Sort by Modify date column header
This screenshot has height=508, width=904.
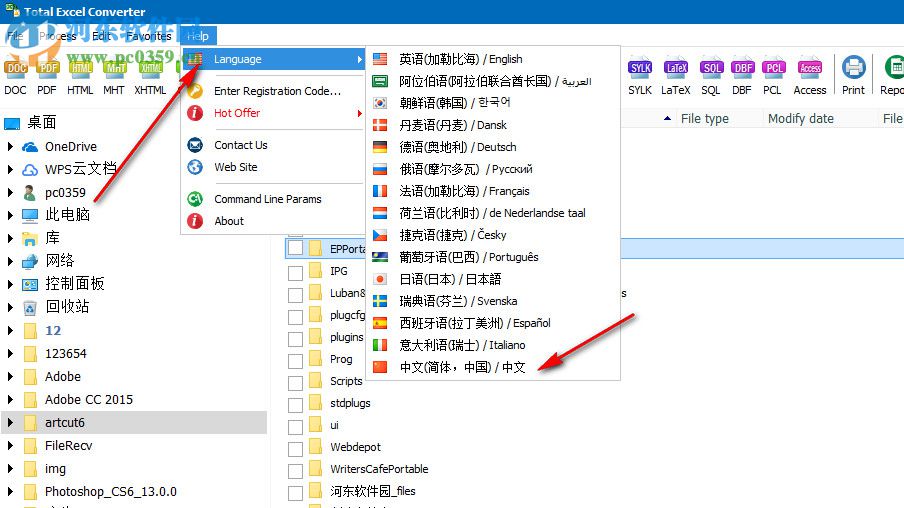(801, 119)
